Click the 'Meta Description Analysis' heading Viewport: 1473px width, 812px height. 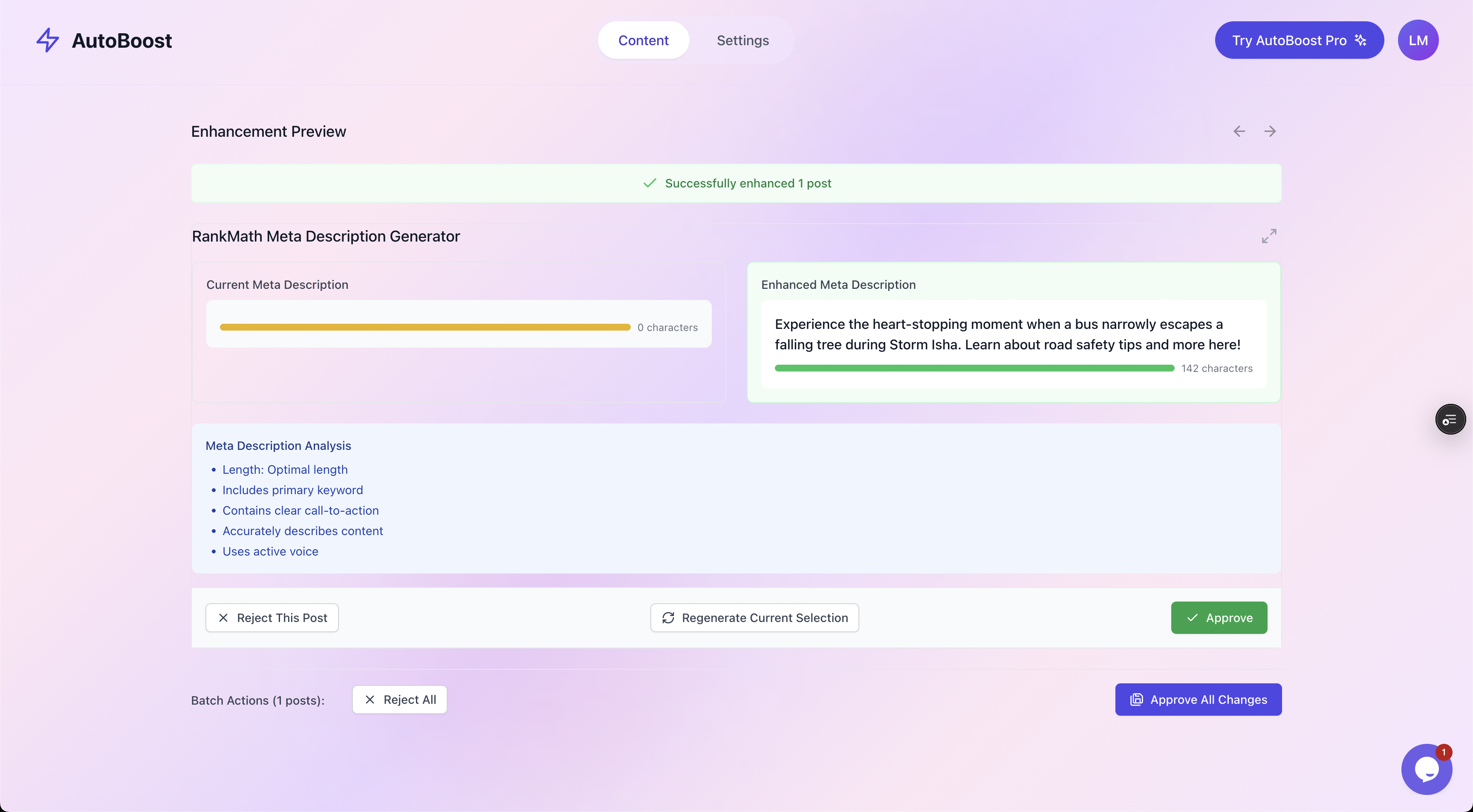(278, 446)
